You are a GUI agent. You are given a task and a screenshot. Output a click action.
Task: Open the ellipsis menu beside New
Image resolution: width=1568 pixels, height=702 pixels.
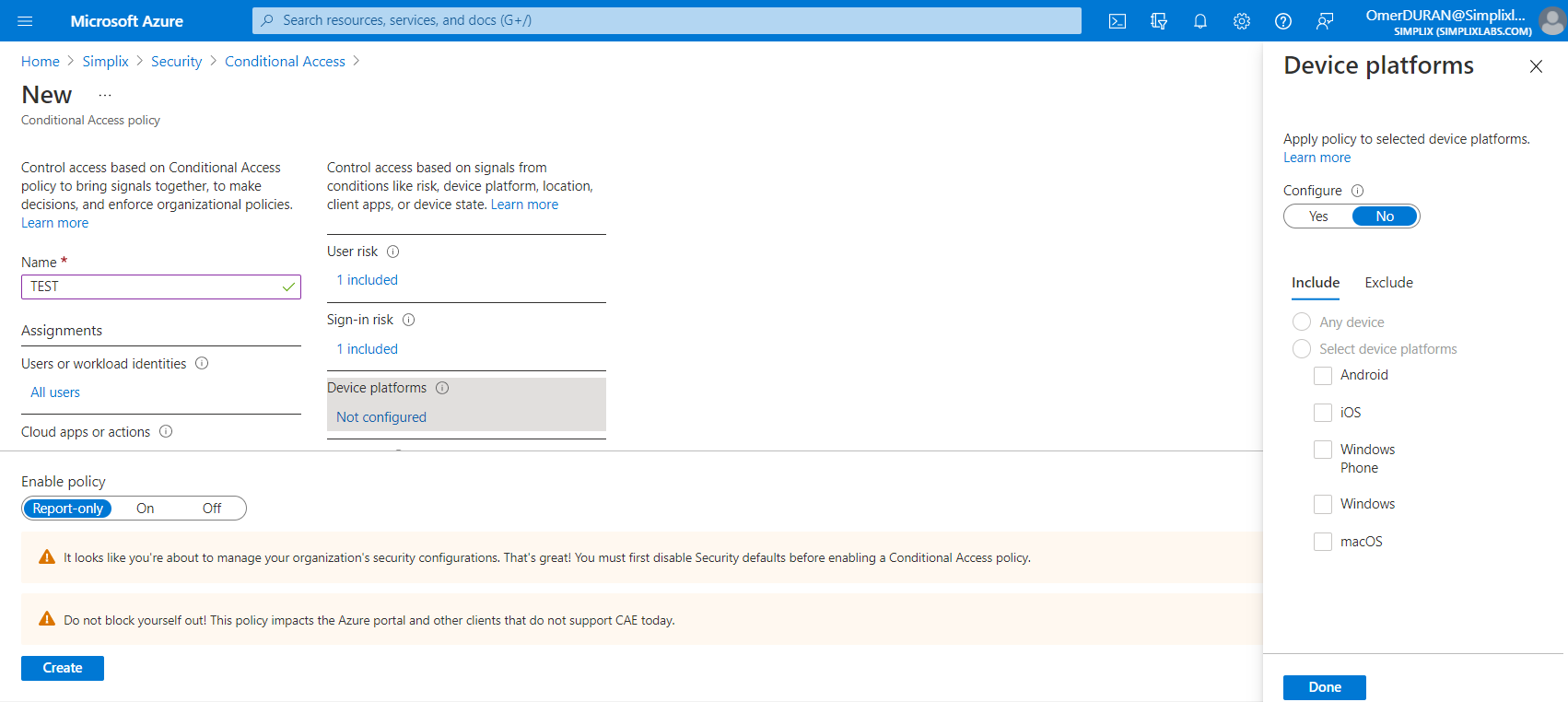(x=105, y=95)
